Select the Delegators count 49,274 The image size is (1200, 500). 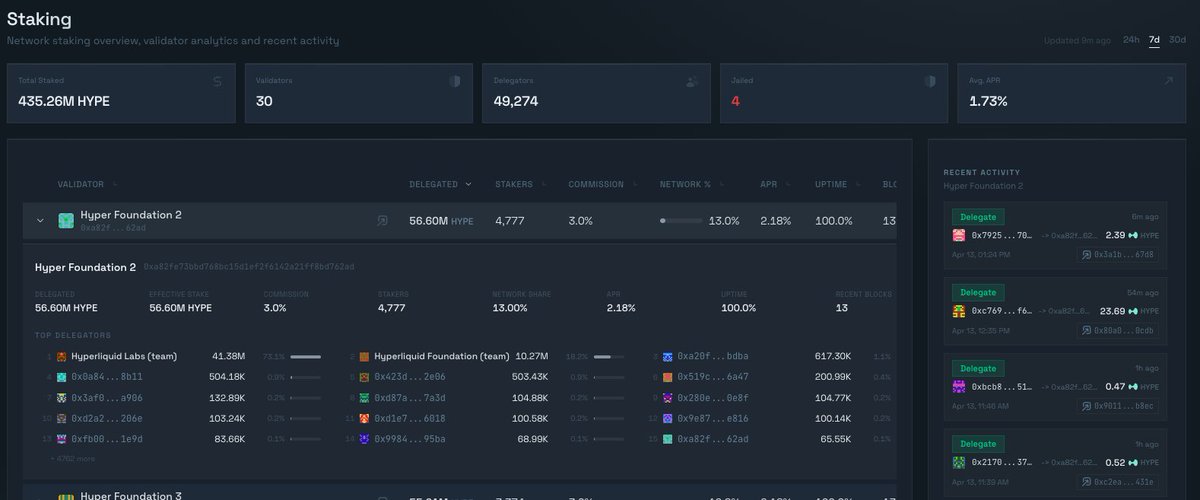[516, 101]
